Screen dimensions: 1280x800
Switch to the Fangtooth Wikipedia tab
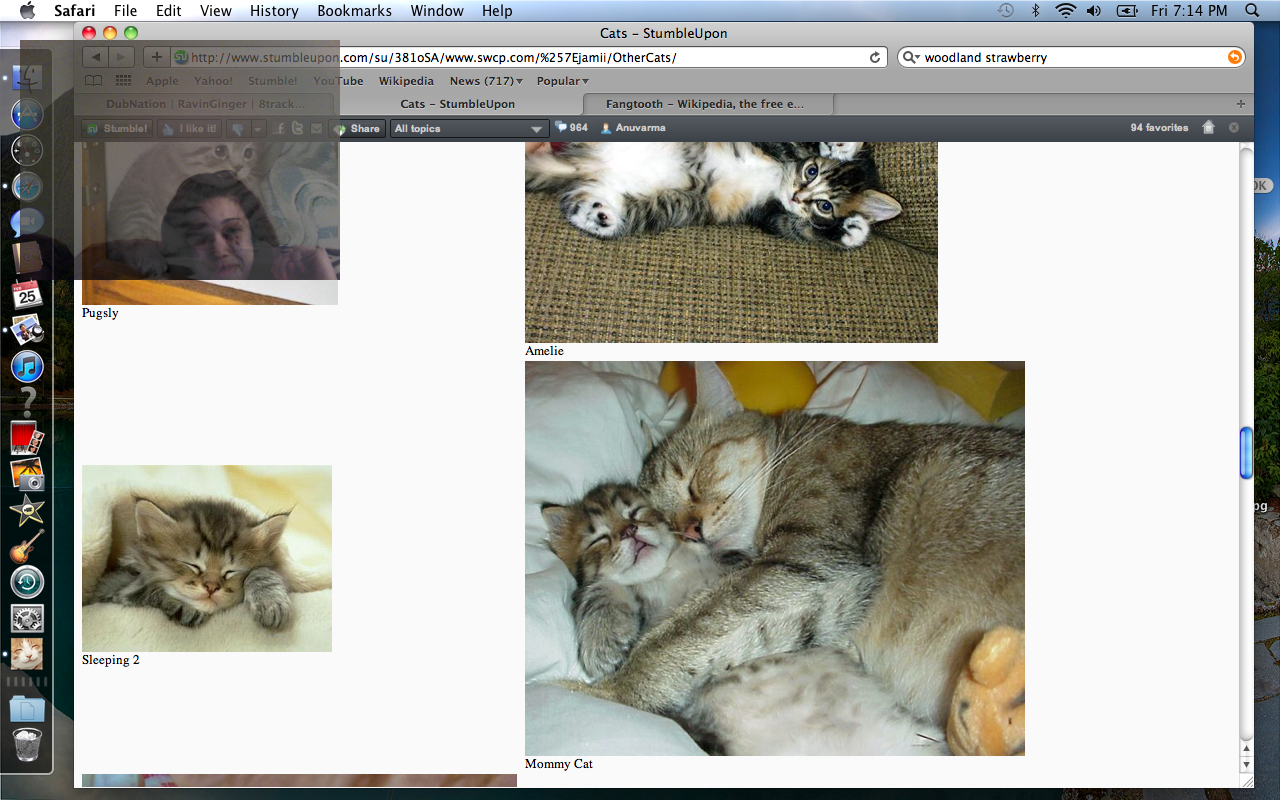(705, 104)
